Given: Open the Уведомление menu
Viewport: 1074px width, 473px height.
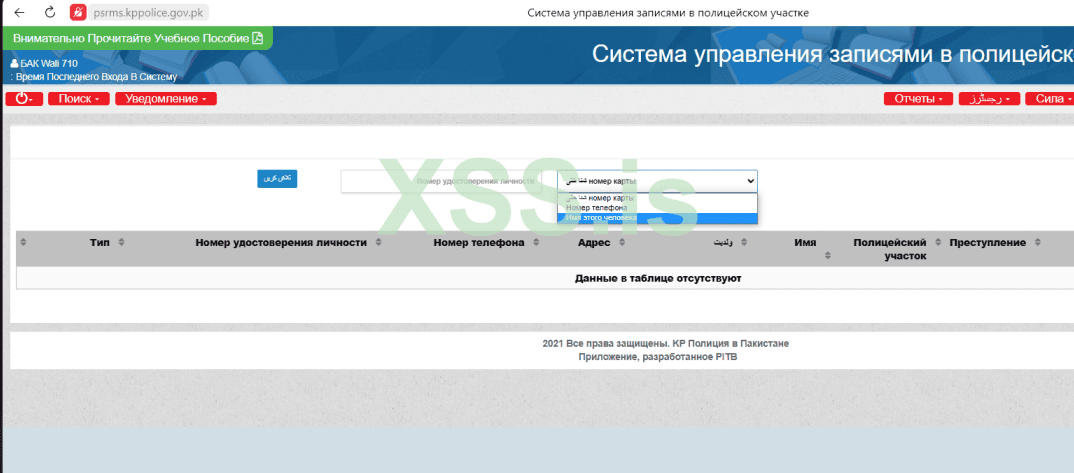Looking at the screenshot, I should 166,99.
